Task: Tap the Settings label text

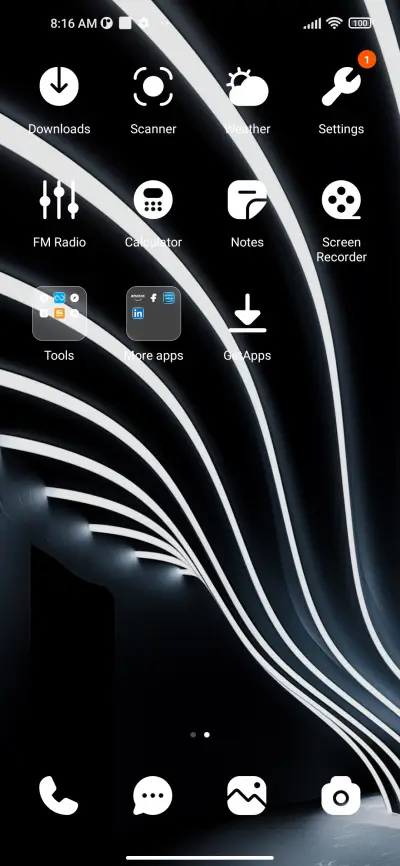Action: (341, 129)
